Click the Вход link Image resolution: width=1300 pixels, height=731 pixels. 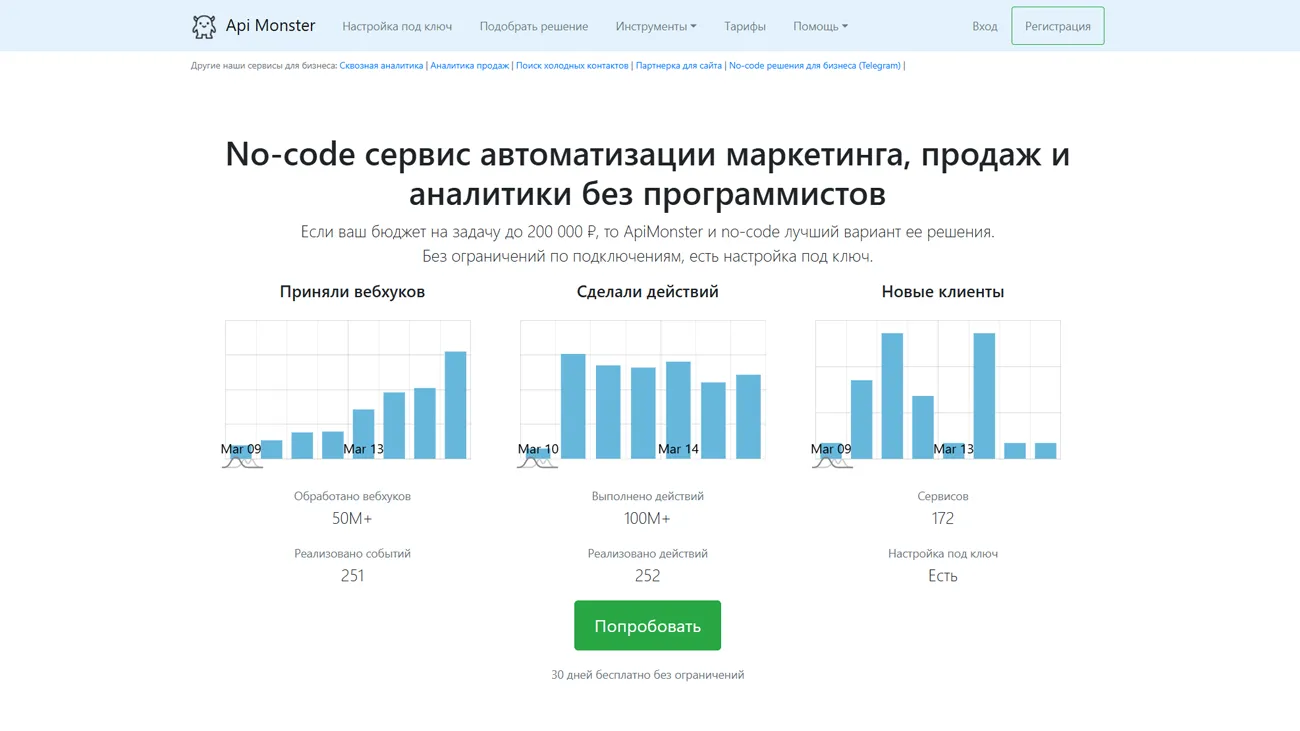point(985,26)
